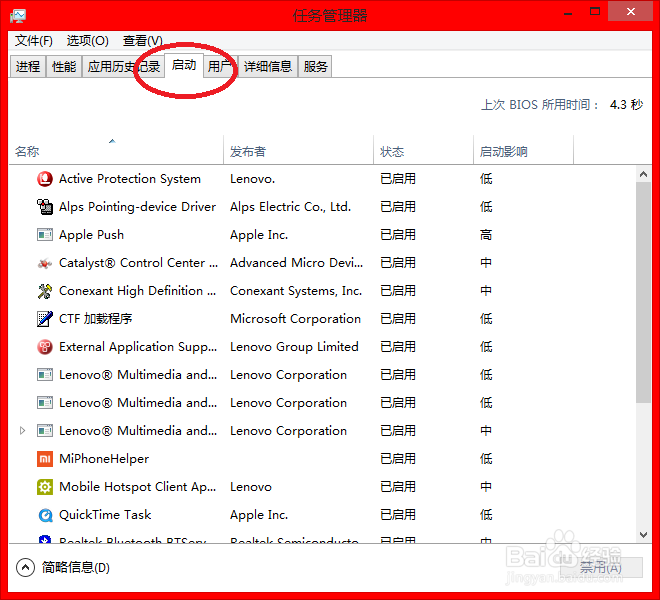Click 已启用 status of MiPhoneHelper

tap(398, 459)
